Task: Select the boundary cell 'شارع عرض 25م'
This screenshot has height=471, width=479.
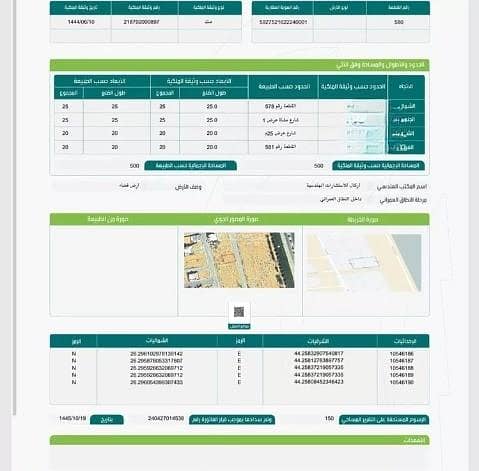Action: coord(280,133)
